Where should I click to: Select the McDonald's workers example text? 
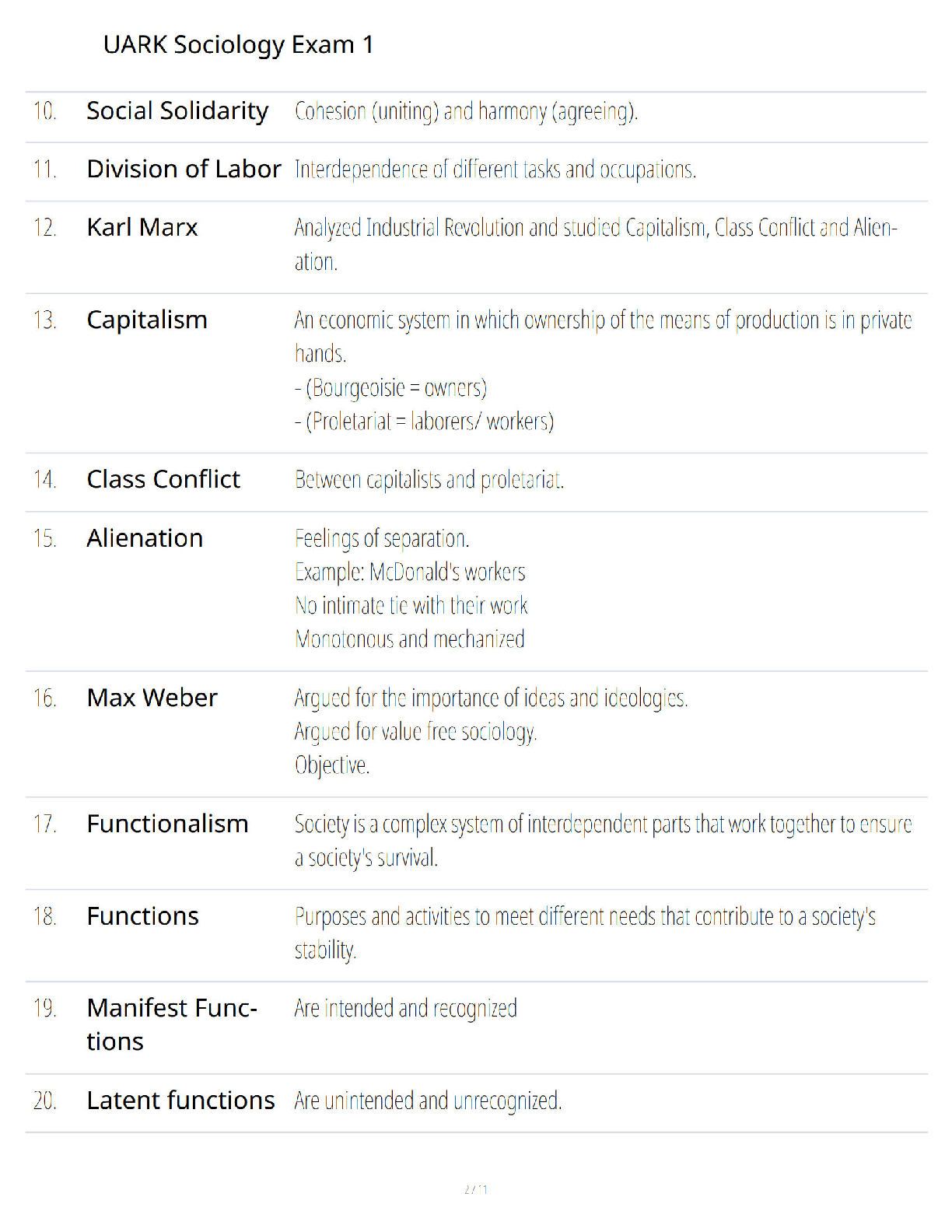410,572
